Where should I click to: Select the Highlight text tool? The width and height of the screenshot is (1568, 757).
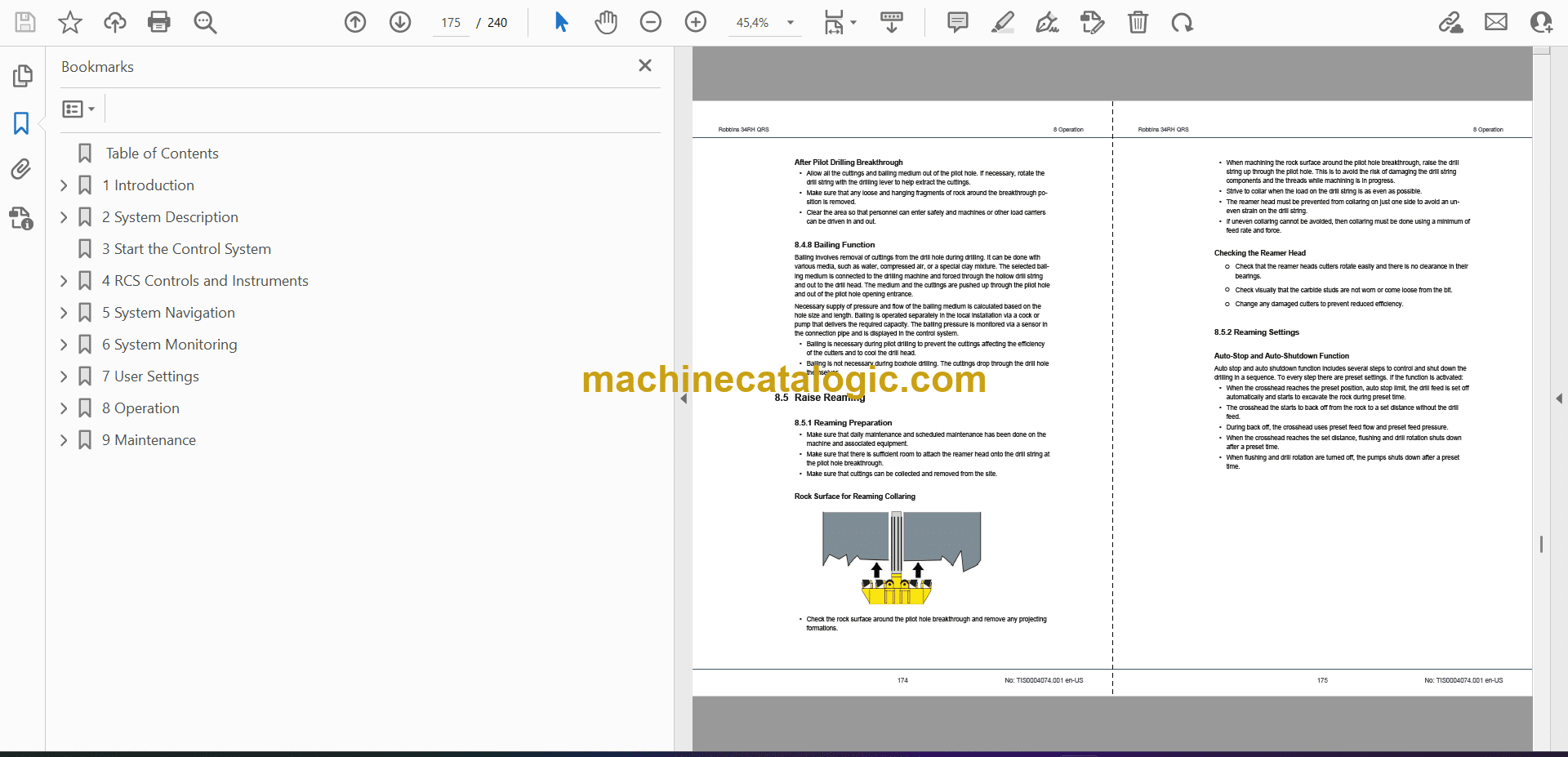pyautogui.click(x=1002, y=22)
